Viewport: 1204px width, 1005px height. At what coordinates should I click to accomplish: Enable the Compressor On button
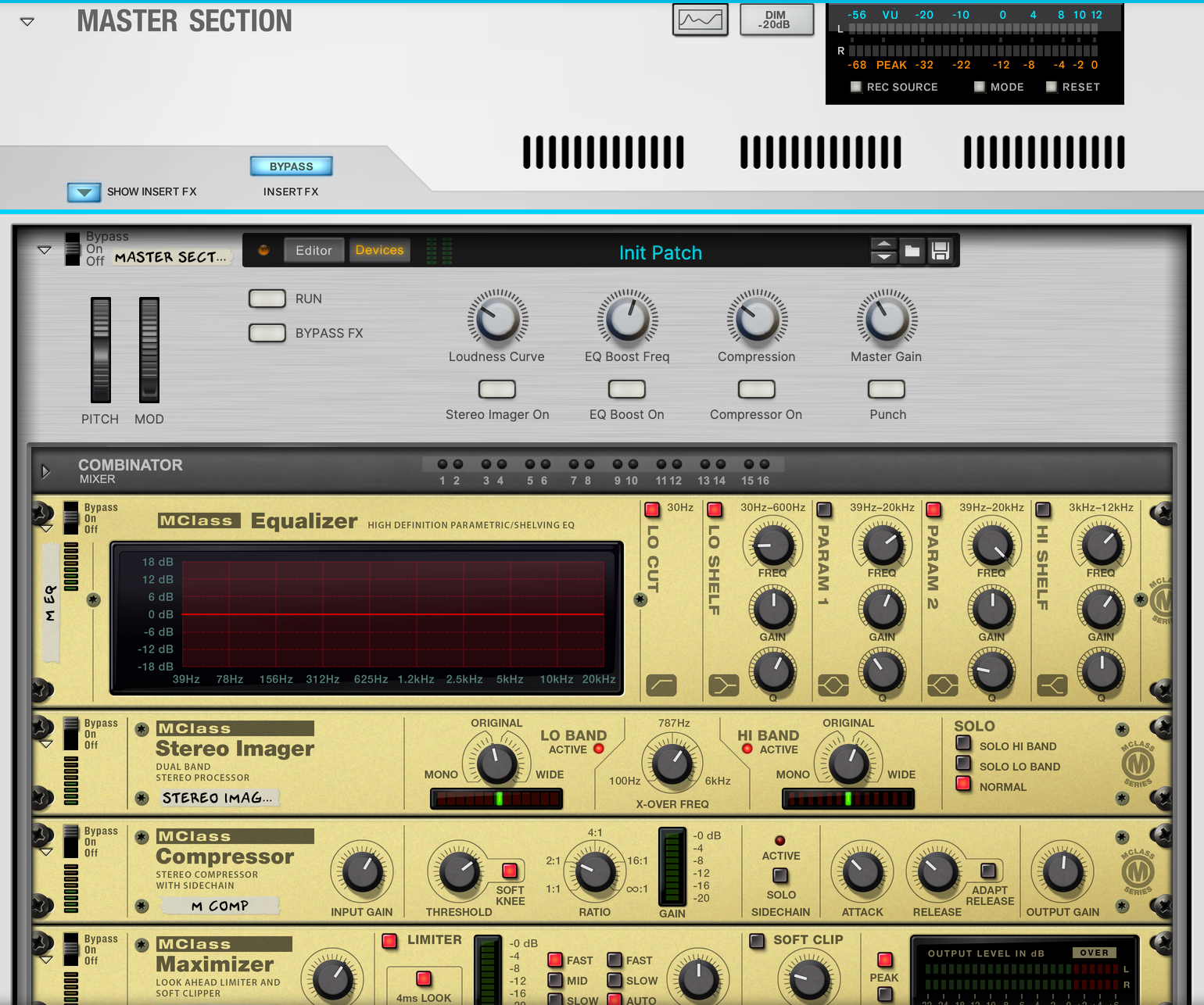click(757, 388)
